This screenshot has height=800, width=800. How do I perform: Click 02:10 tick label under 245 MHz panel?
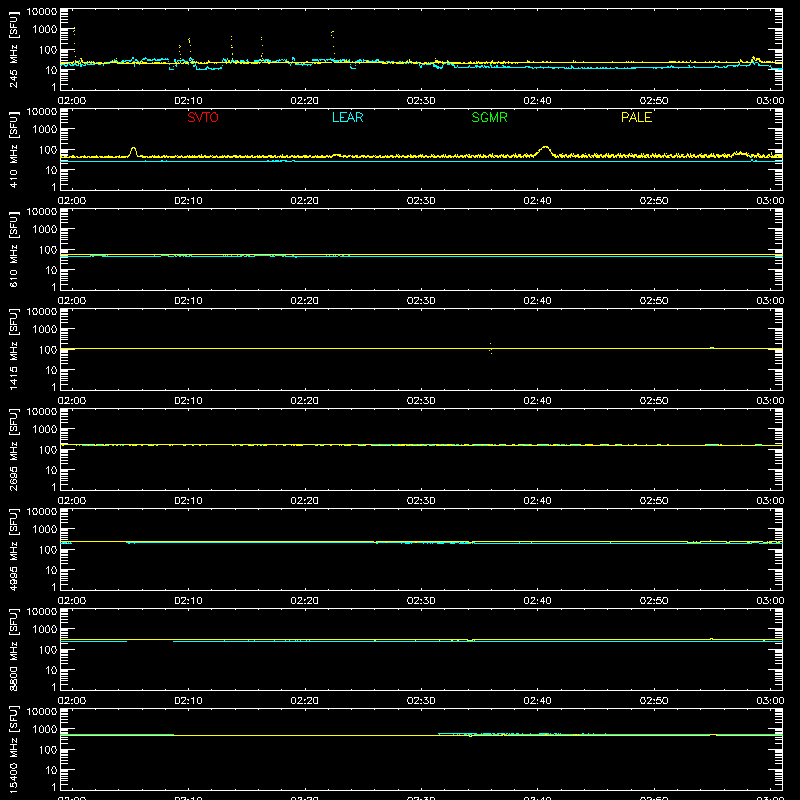point(188,101)
